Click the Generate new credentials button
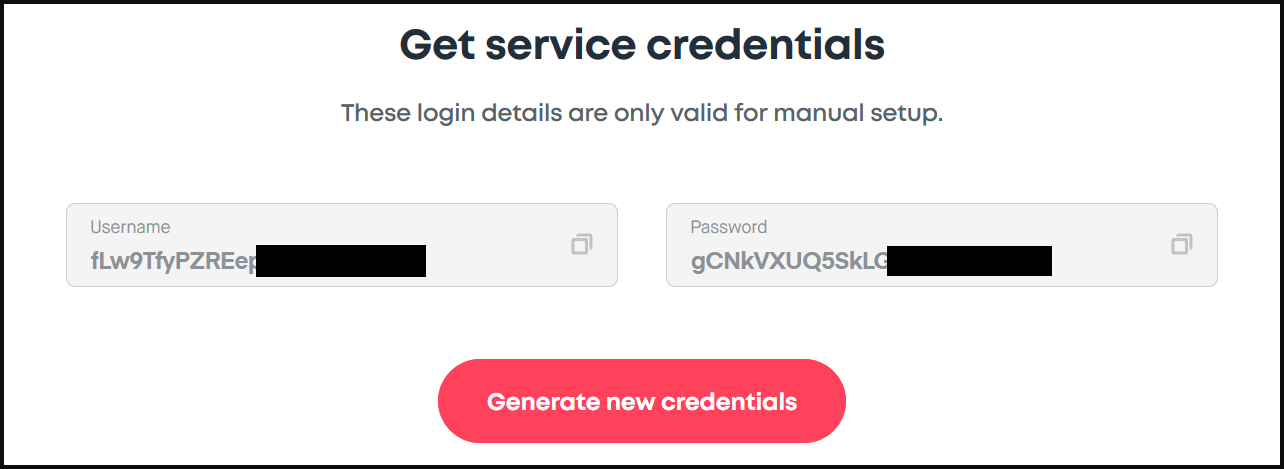 pyautogui.click(x=642, y=401)
